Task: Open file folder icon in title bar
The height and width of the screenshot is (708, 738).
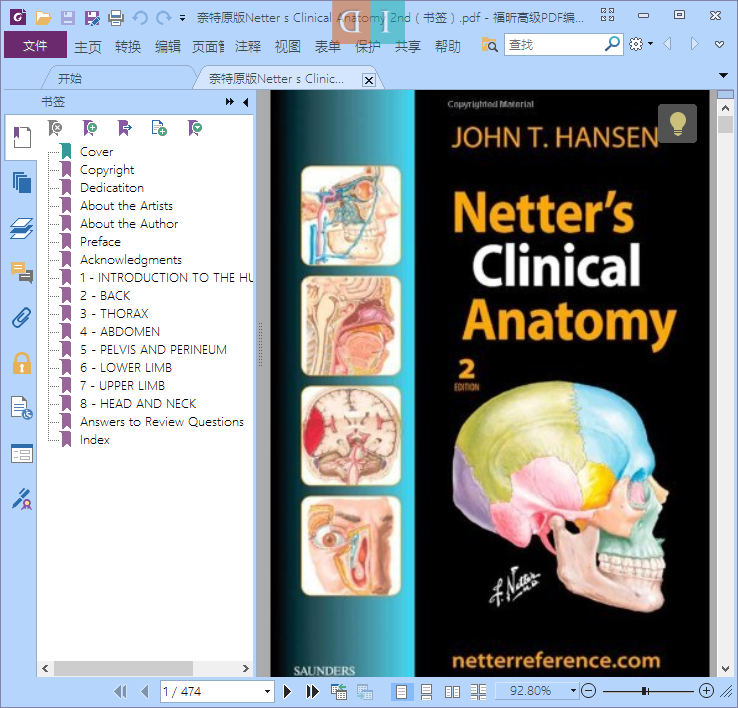Action: (43, 18)
